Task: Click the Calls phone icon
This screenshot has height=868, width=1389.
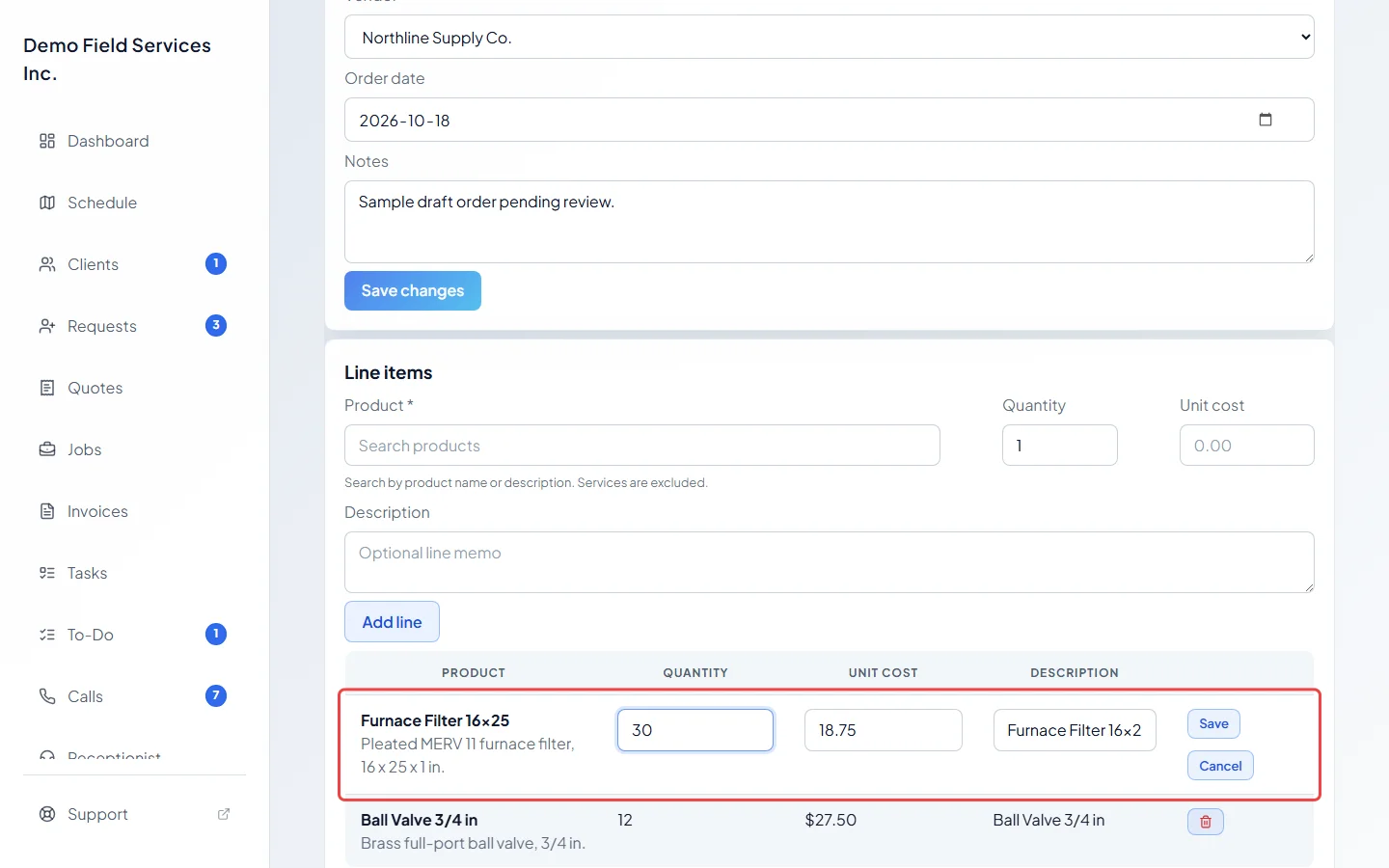Action: [x=47, y=696]
